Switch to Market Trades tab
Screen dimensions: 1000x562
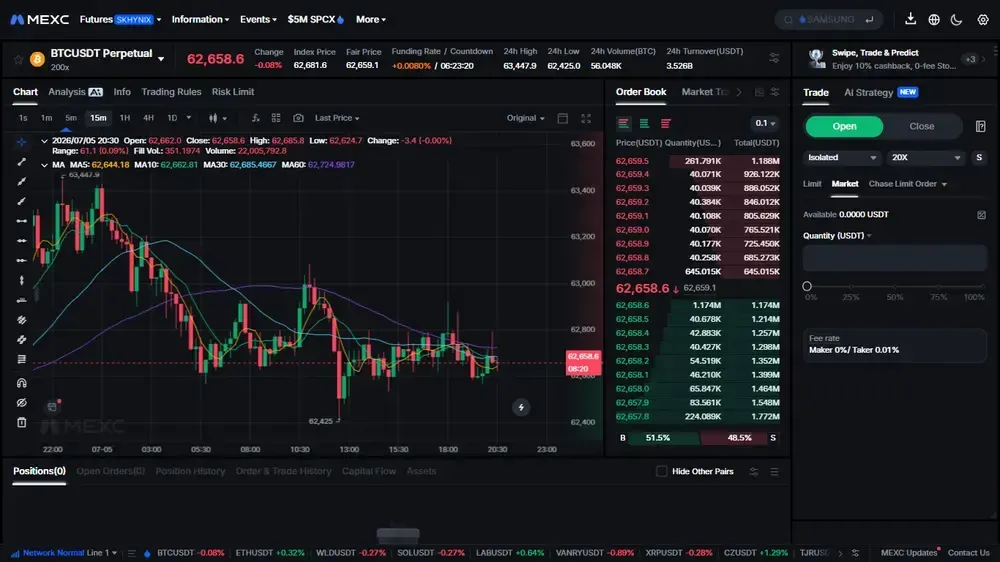(704, 92)
